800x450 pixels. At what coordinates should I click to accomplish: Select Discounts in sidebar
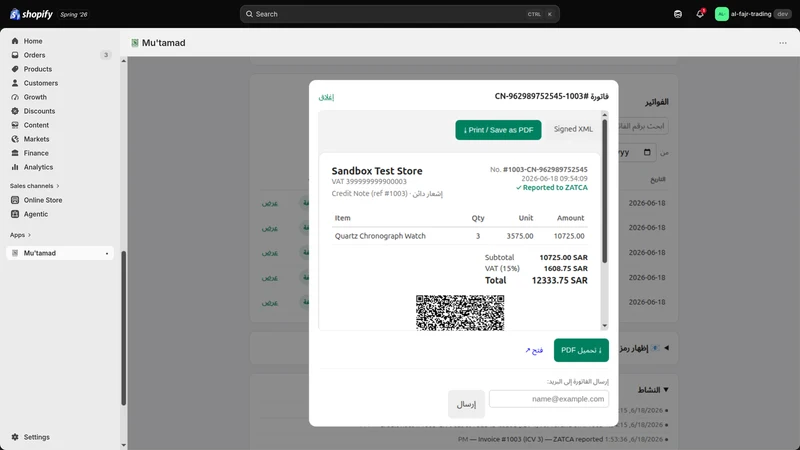(39, 111)
